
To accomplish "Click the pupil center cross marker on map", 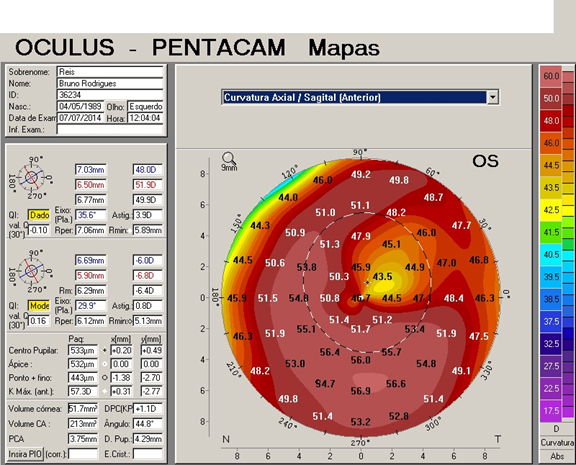I will (x=368, y=282).
